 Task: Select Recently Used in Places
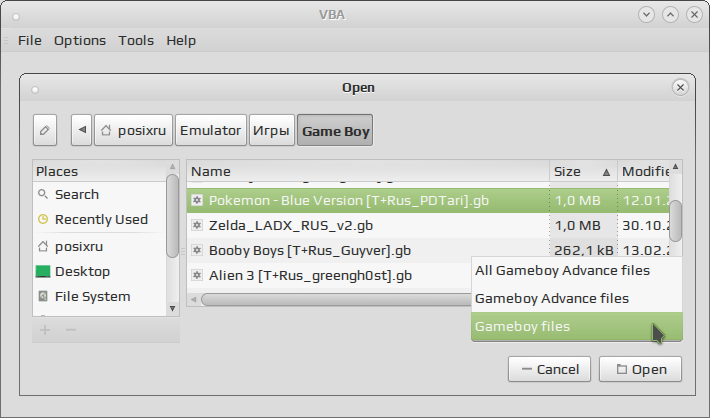pyautogui.click(x=99, y=219)
